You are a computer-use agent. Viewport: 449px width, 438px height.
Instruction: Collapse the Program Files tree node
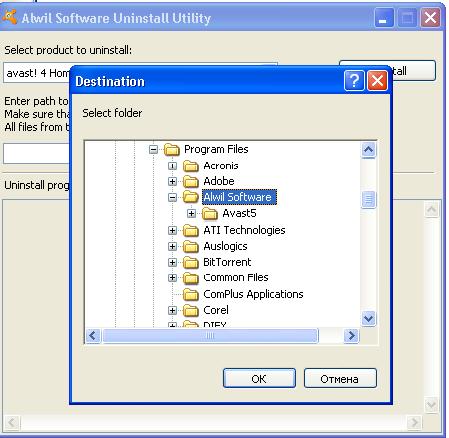pos(153,149)
